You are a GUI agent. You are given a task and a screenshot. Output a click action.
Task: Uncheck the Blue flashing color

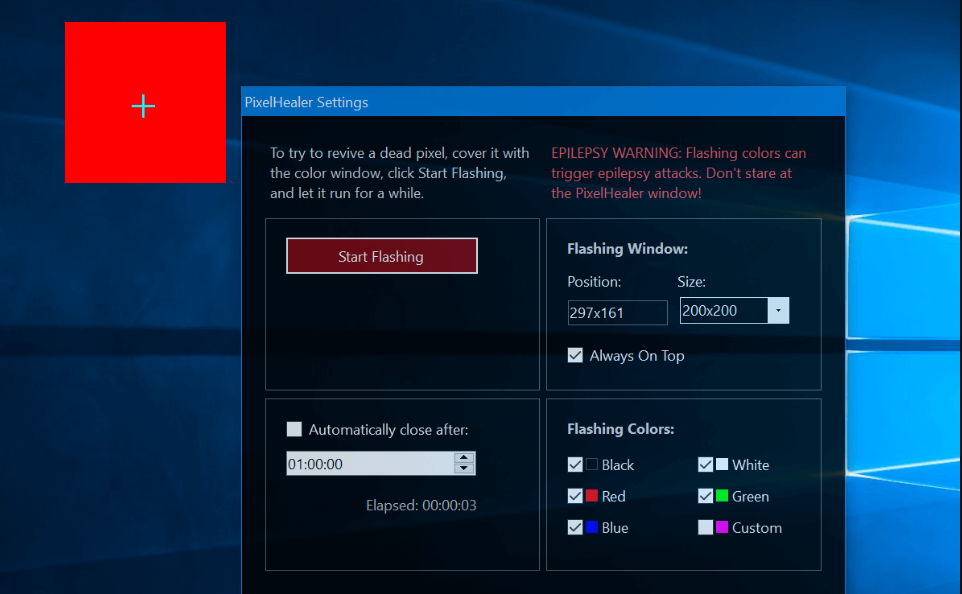575,527
